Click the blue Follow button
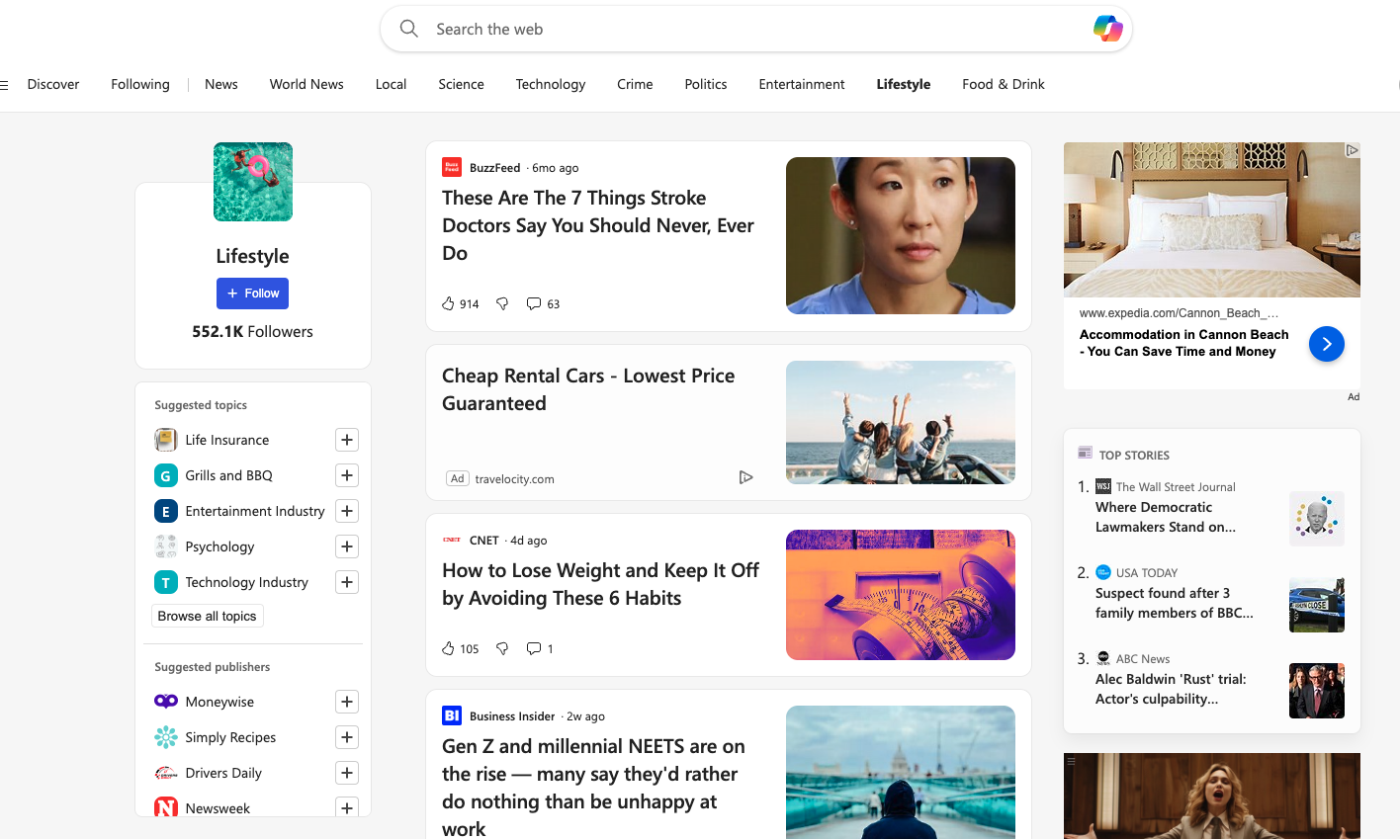Image resolution: width=1400 pixels, height=840 pixels. coord(253,294)
